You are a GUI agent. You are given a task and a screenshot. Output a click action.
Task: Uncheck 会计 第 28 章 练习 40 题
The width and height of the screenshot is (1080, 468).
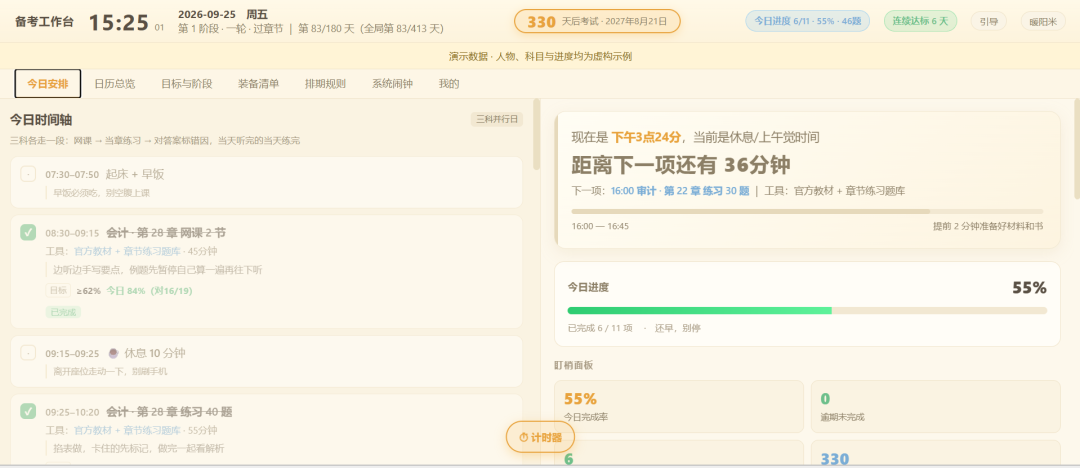[28, 411]
